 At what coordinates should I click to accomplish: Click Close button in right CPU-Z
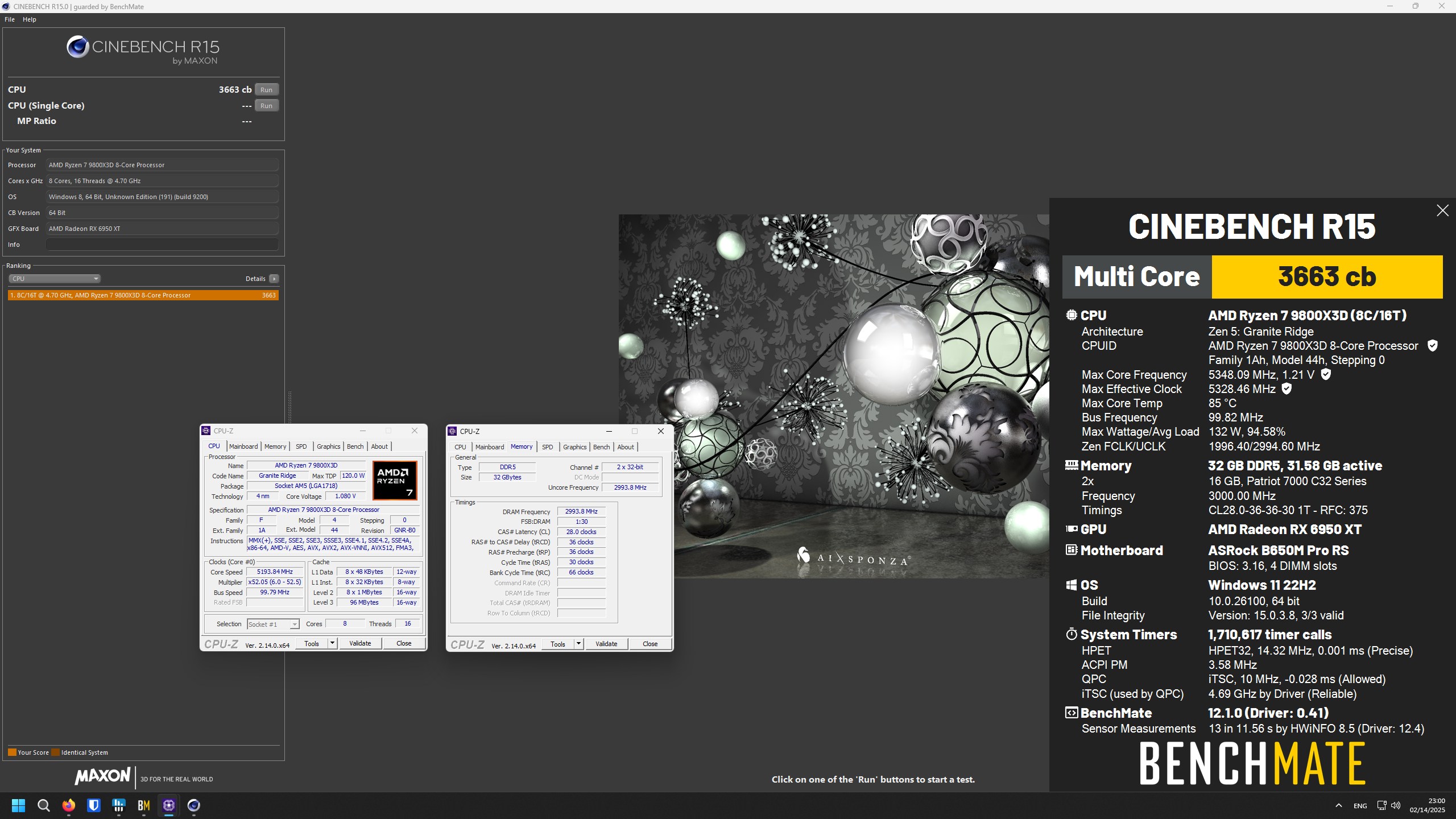pos(650,644)
